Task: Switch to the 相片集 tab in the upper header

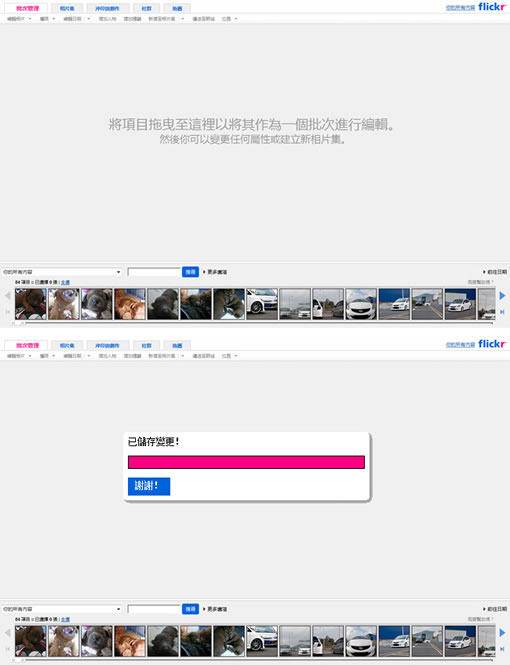Action: (x=67, y=8)
